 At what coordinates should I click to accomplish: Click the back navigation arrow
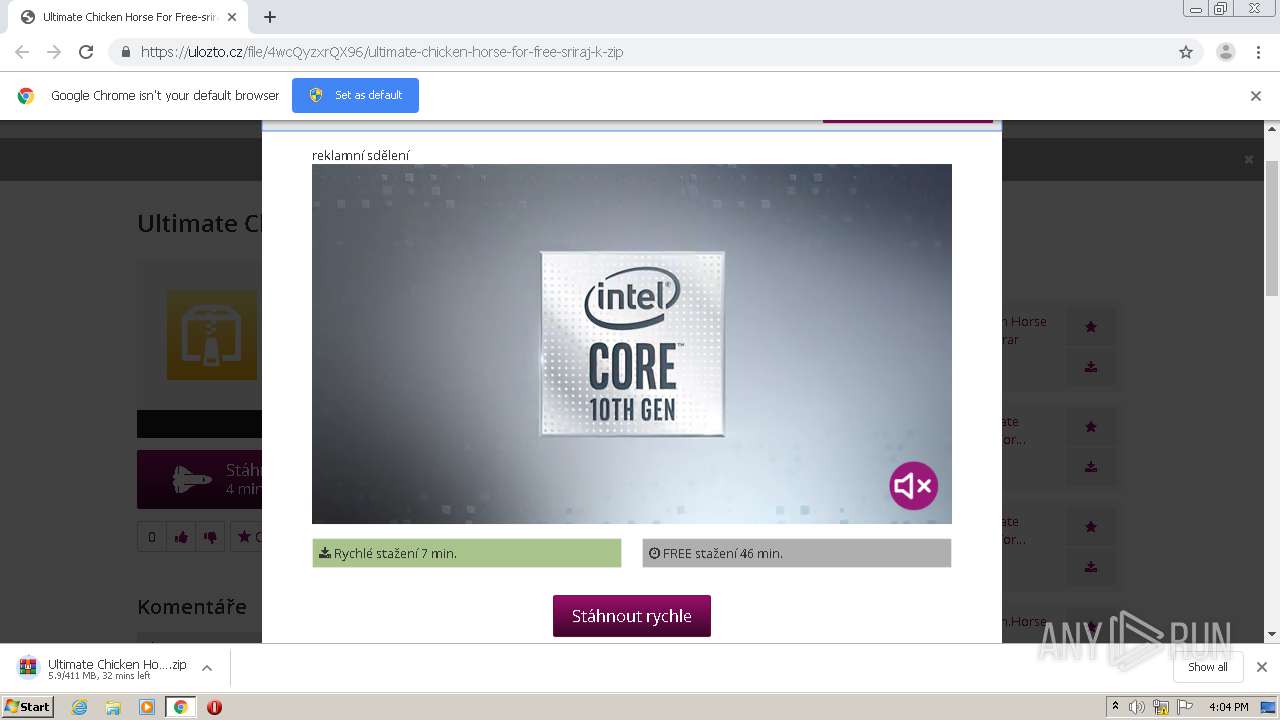[22, 52]
